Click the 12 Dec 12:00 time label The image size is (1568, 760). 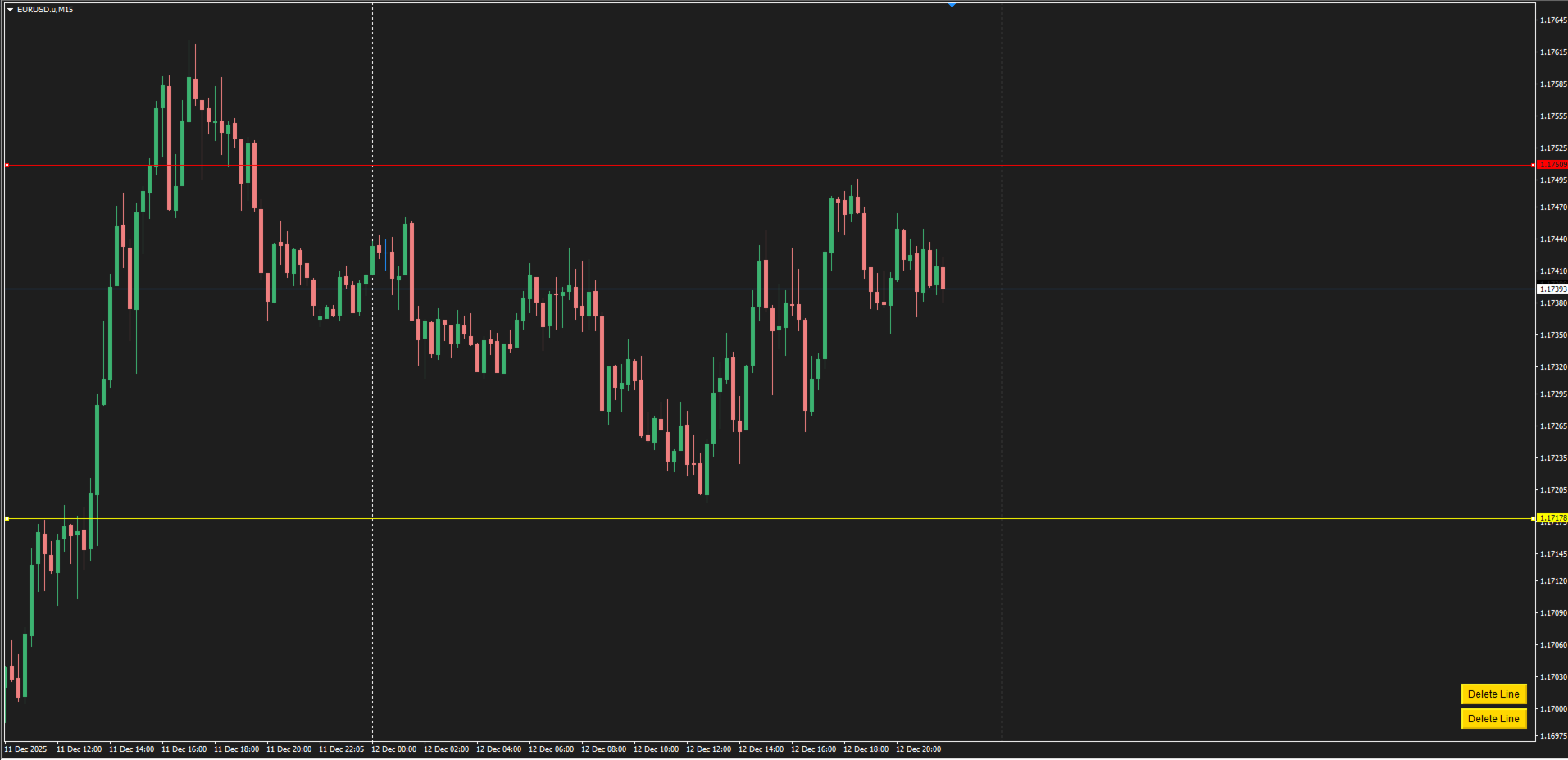click(709, 749)
